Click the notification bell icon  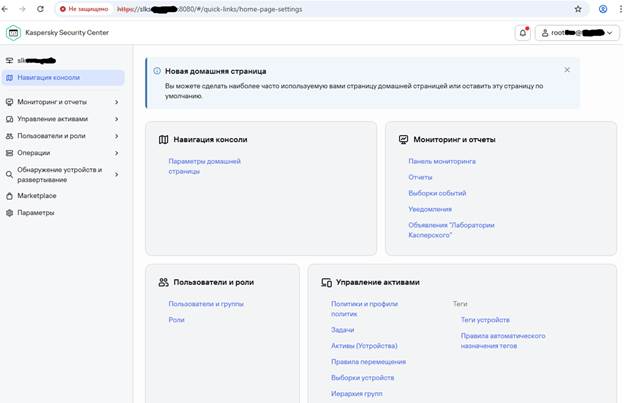click(x=522, y=33)
